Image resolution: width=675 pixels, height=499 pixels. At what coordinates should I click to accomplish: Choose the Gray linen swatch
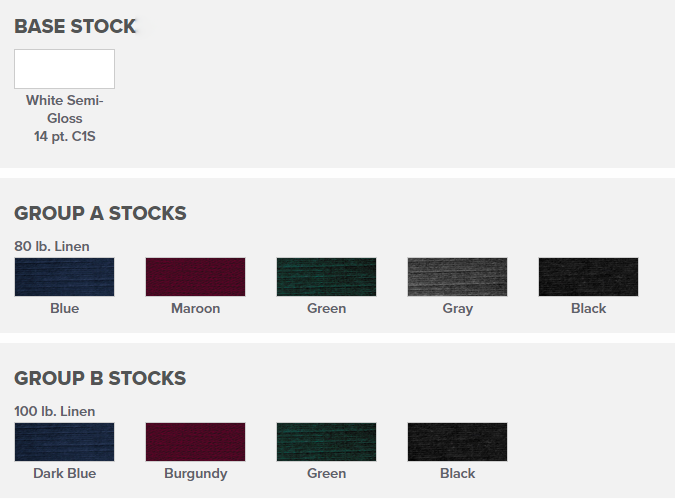[457, 277]
